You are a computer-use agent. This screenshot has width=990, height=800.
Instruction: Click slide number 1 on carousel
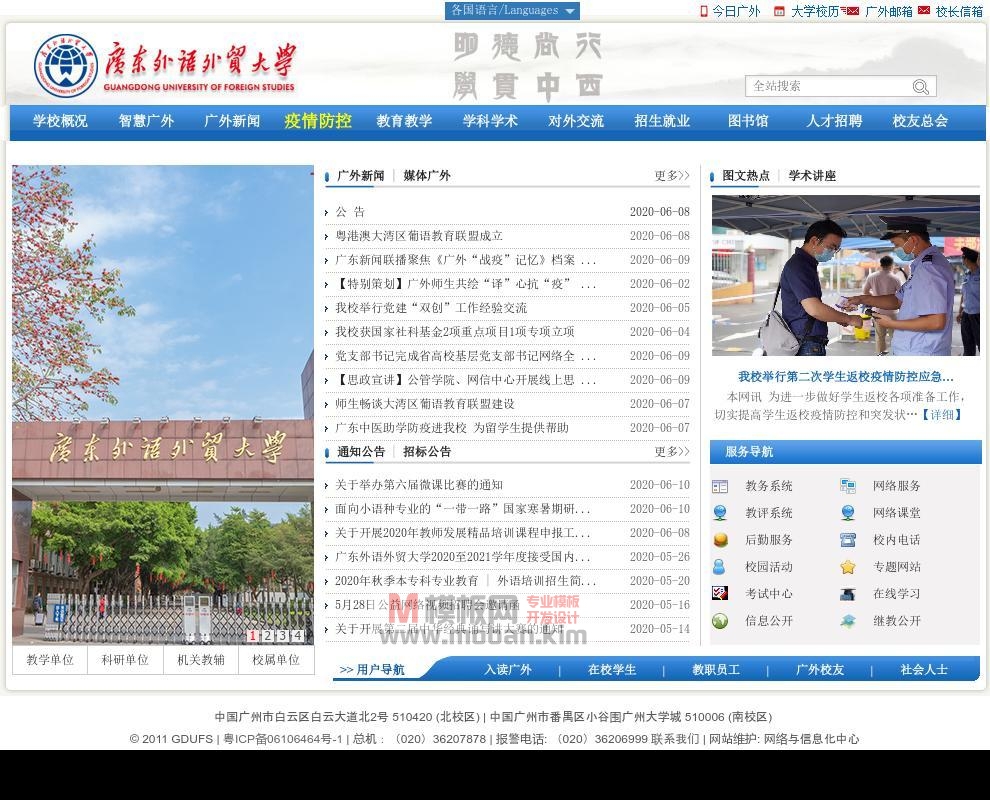253,636
